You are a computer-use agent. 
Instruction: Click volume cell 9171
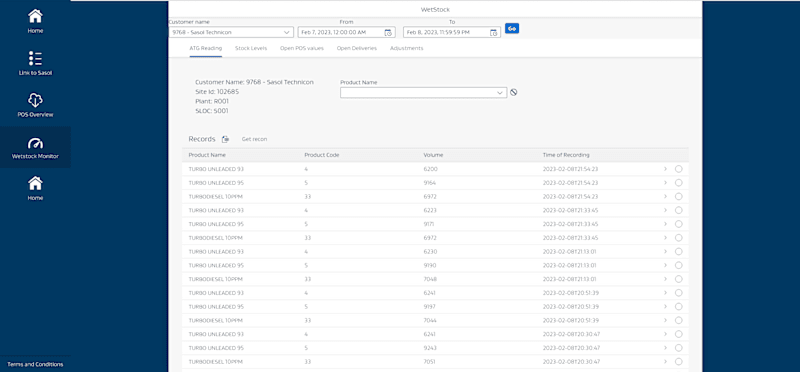(x=429, y=224)
